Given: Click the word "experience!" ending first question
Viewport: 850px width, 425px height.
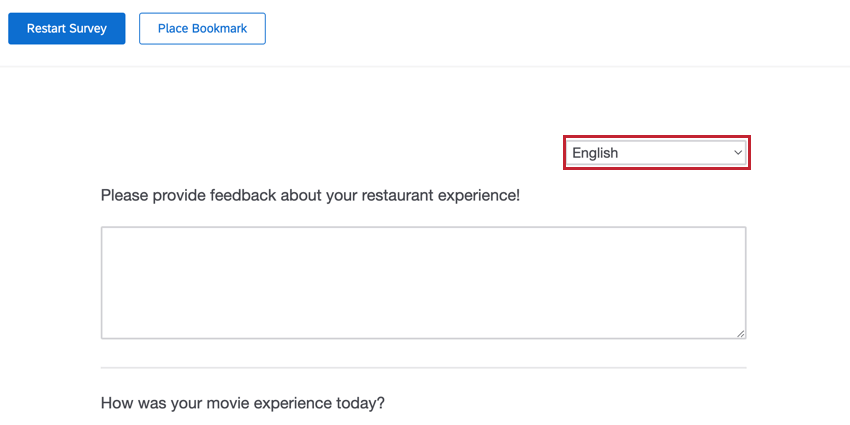Looking at the screenshot, I should 473,195.
